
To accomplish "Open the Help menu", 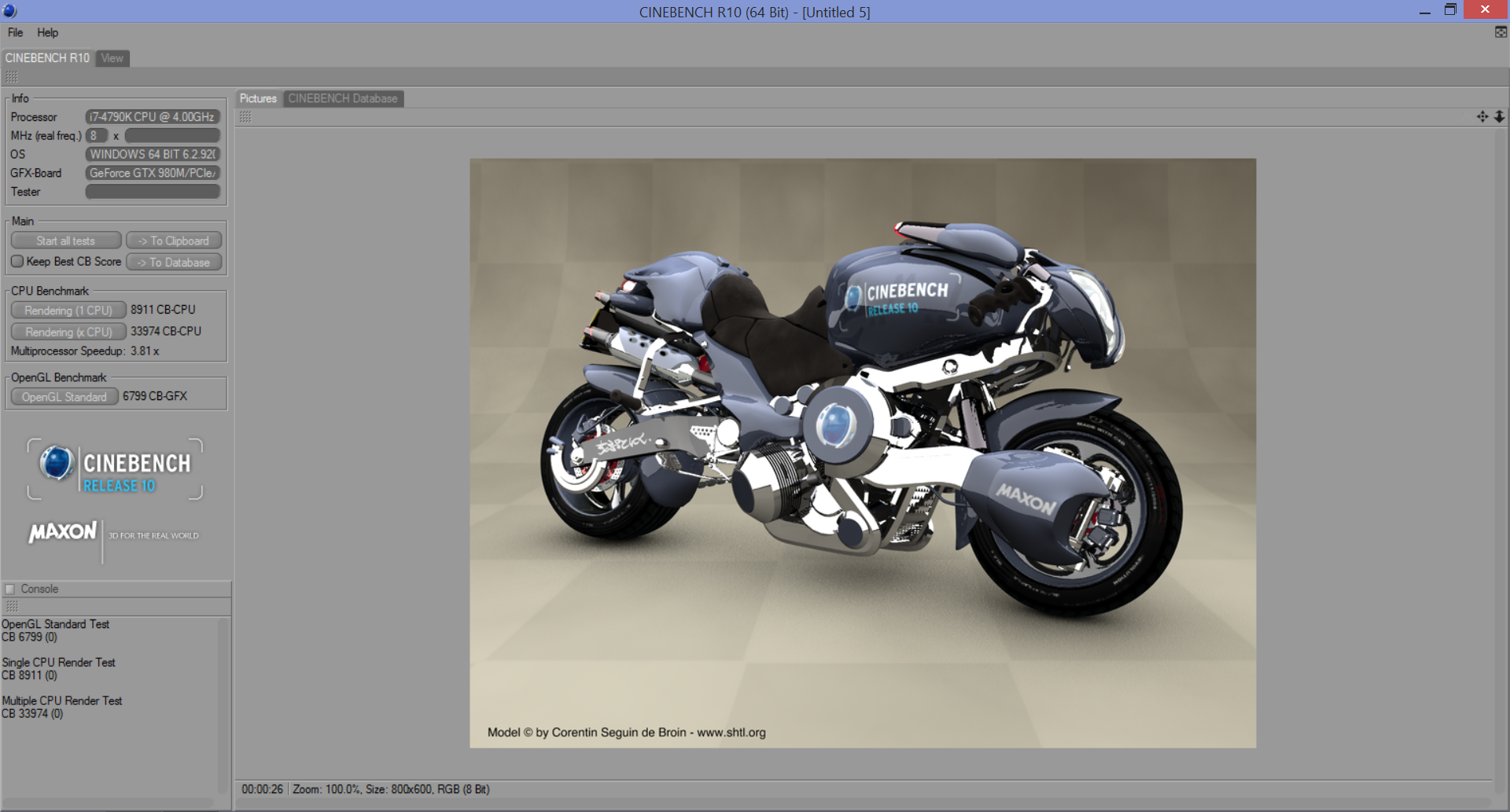I will coord(47,32).
